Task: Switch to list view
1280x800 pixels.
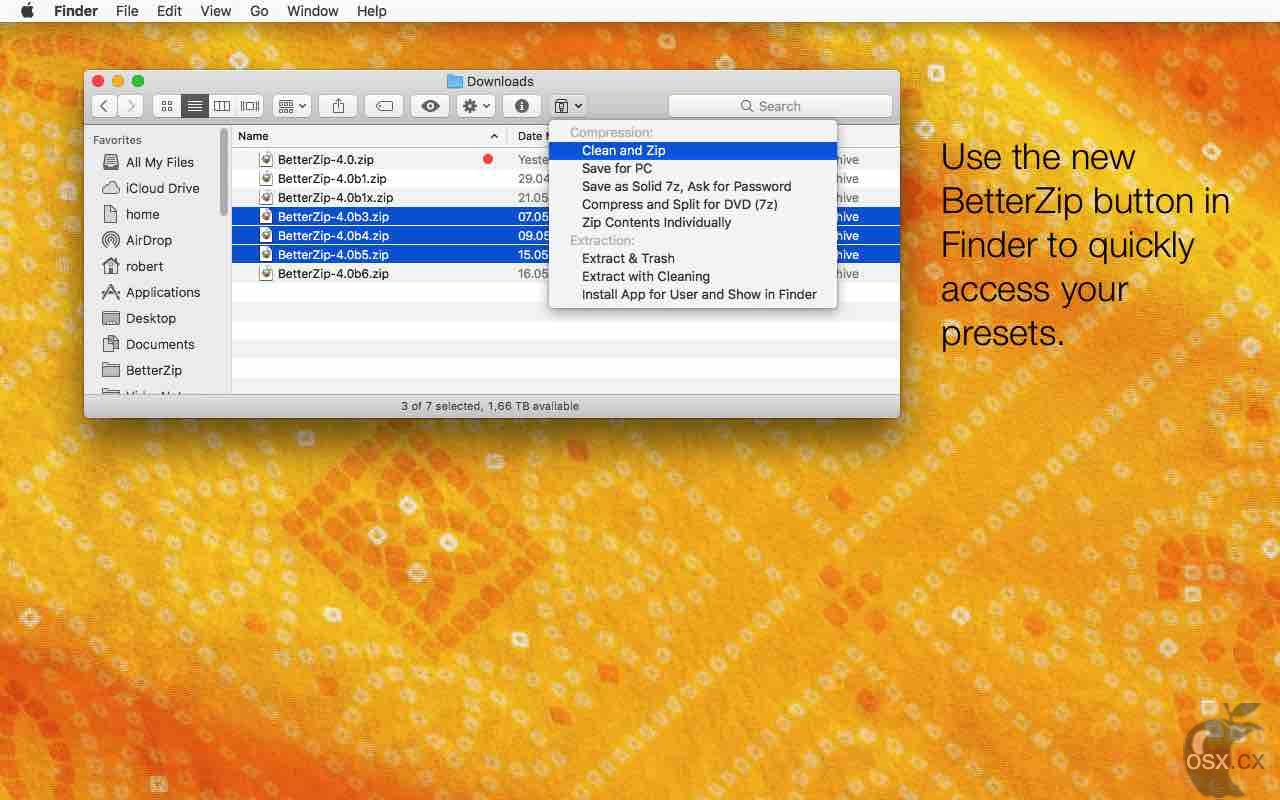Action: pos(195,106)
